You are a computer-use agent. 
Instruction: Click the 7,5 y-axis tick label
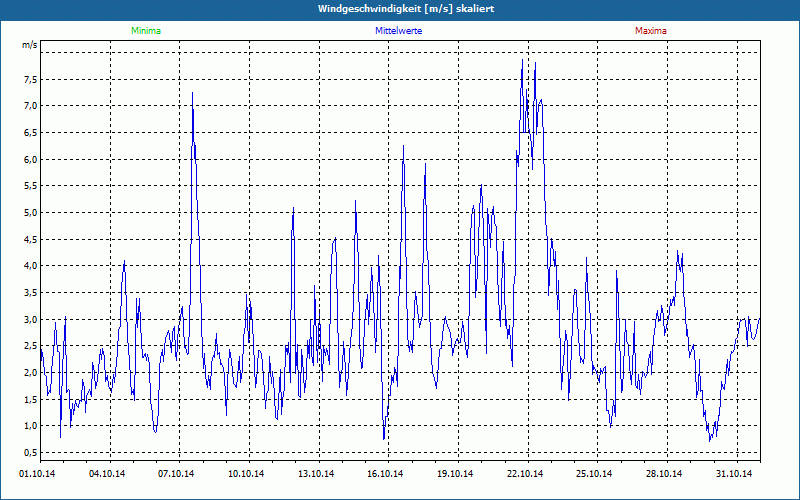click(x=29, y=79)
